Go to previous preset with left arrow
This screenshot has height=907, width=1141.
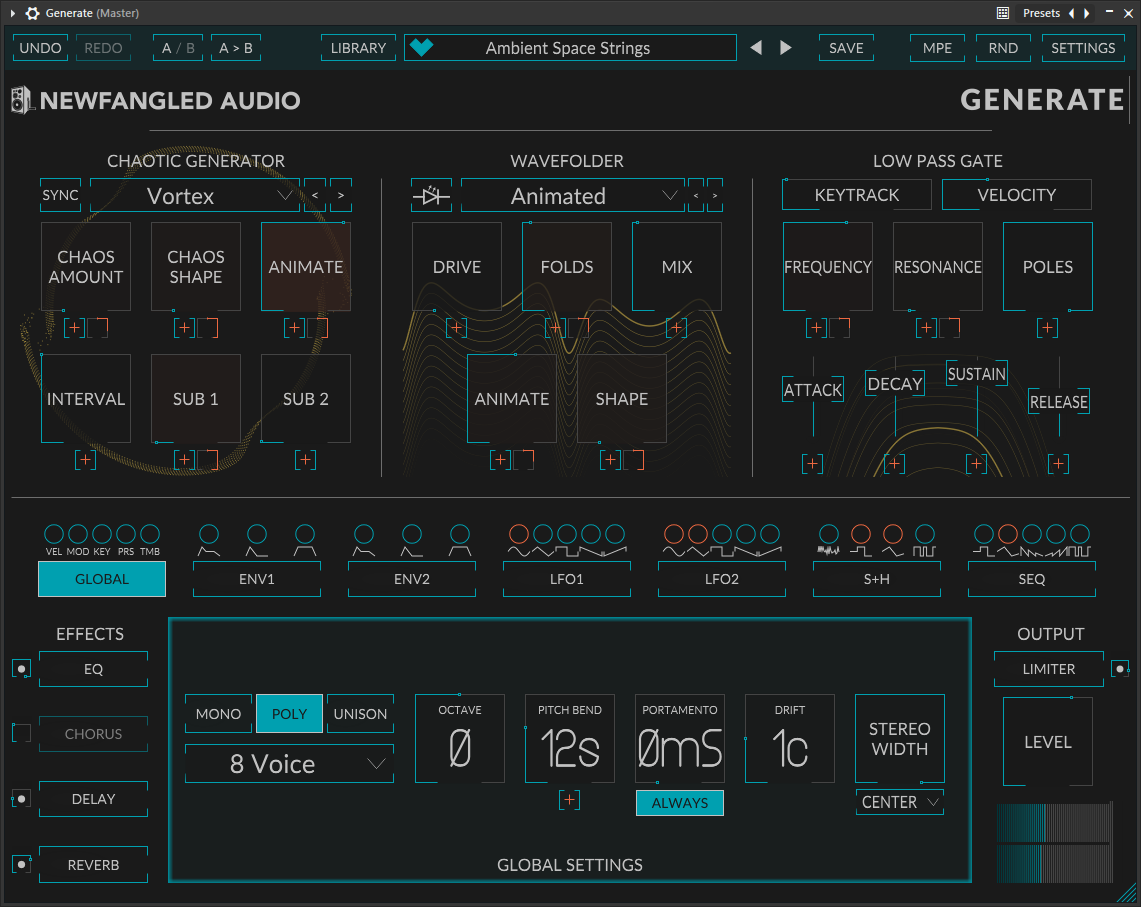point(756,47)
